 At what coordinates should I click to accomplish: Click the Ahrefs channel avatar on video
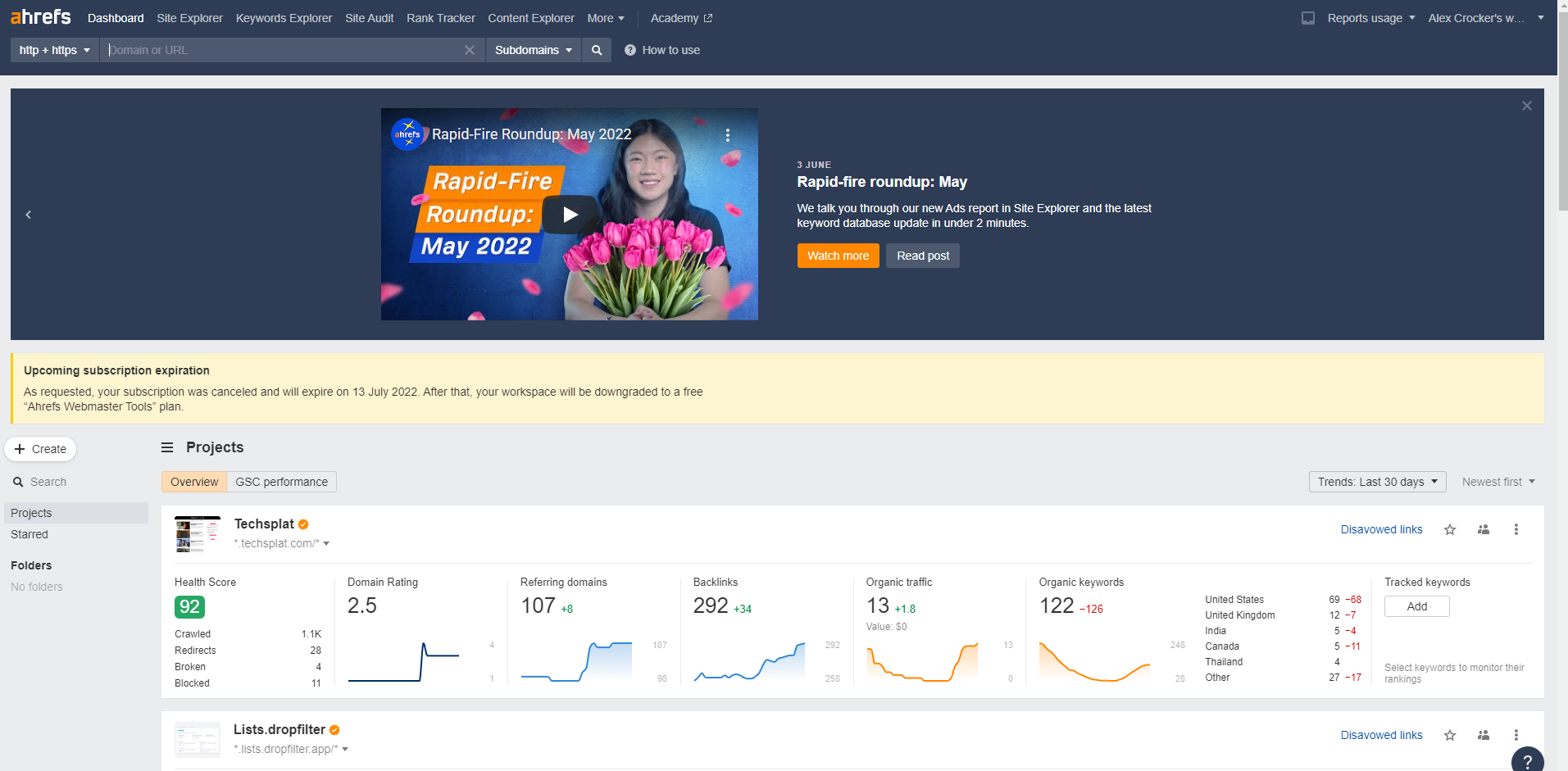(407, 134)
